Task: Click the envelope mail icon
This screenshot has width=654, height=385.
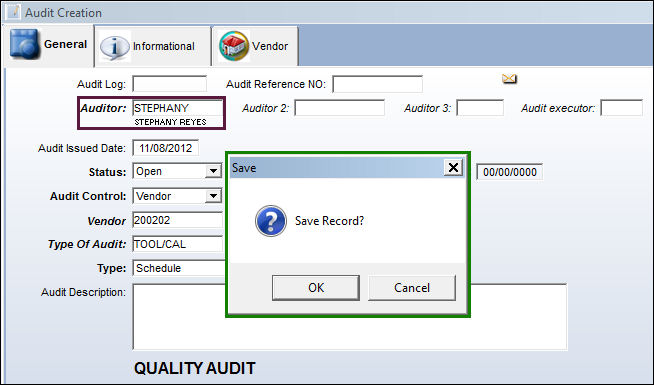Action: (509, 78)
